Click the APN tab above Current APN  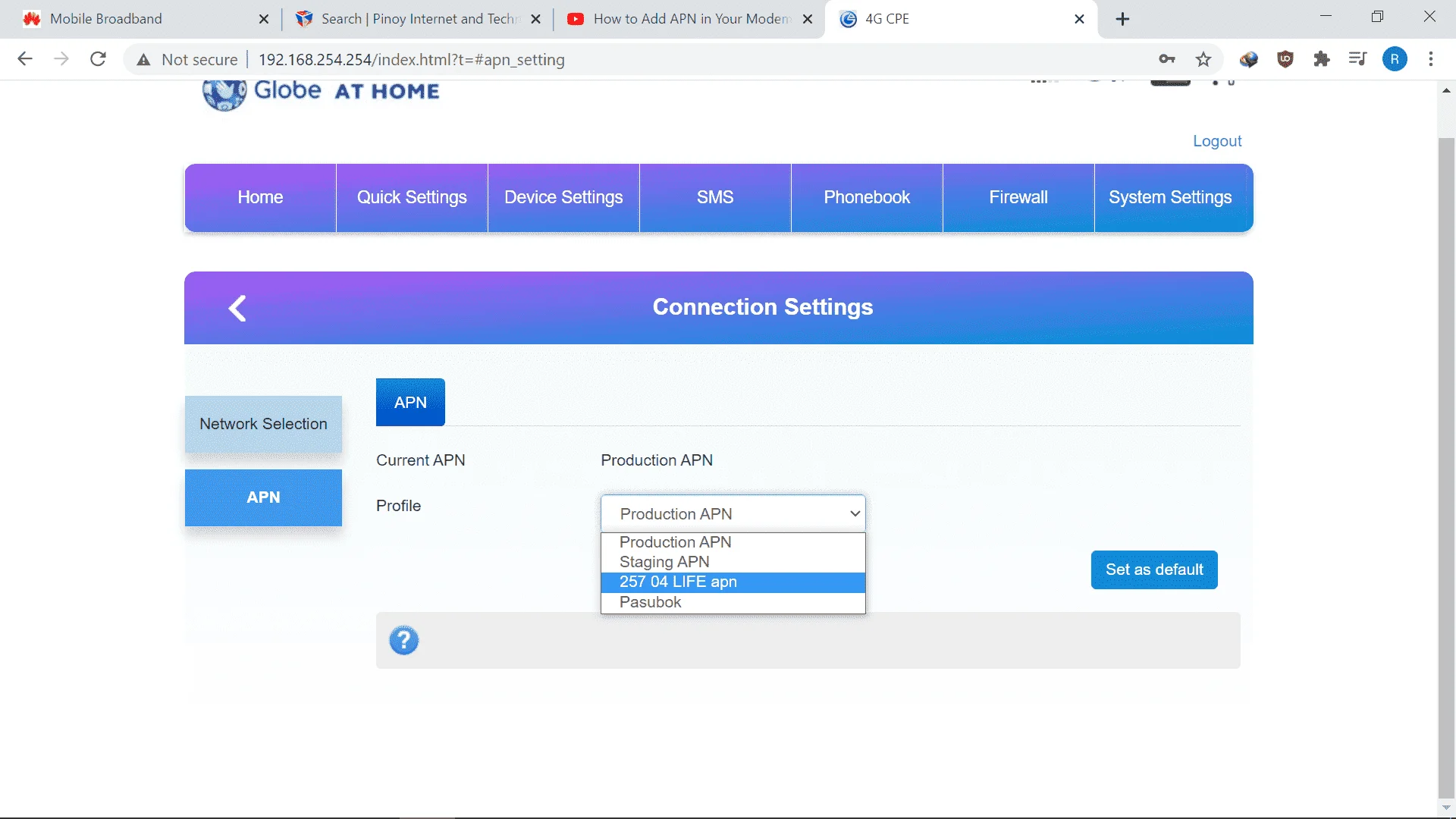coord(410,403)
